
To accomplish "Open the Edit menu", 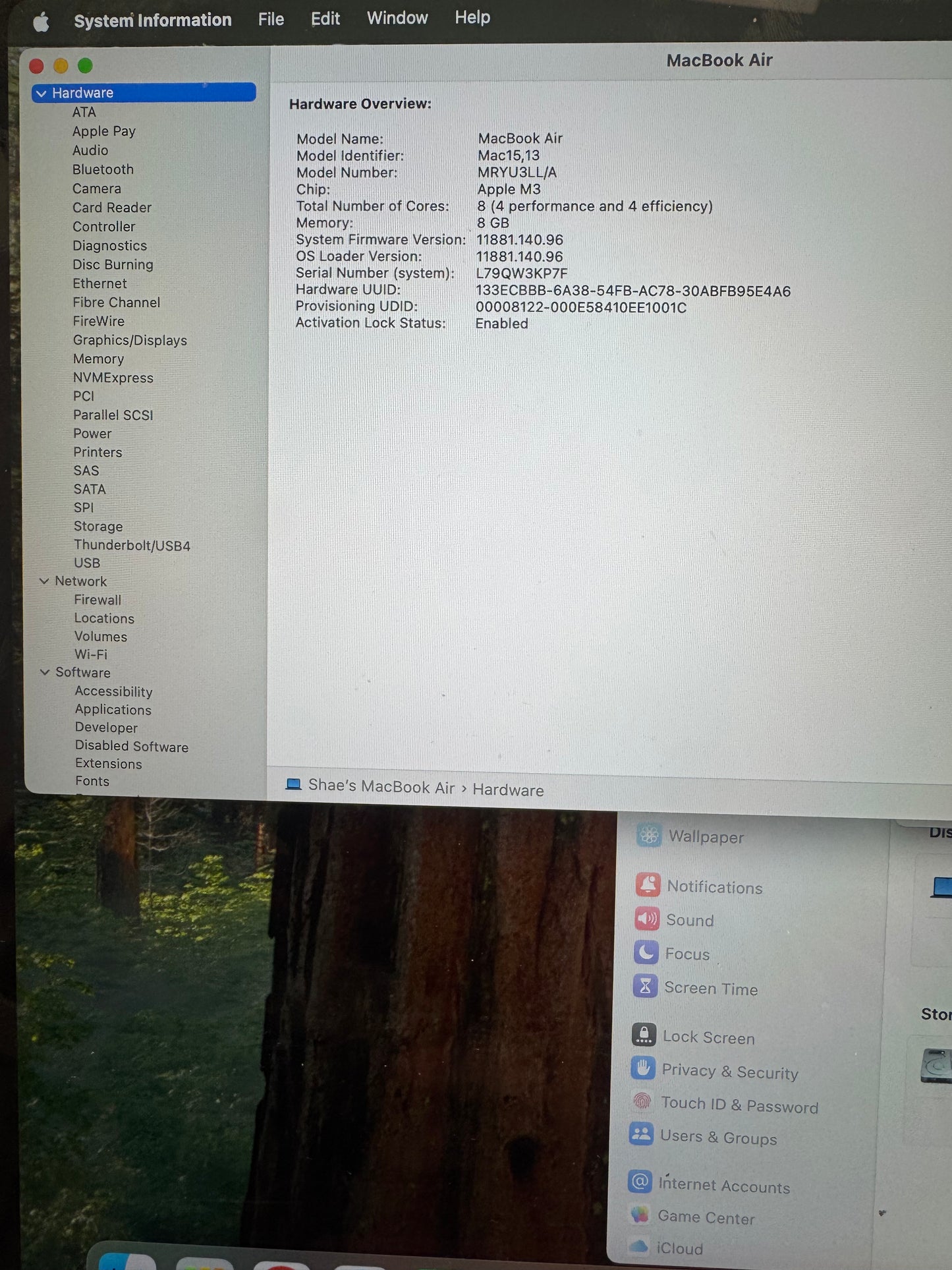I will coord(325,18).
